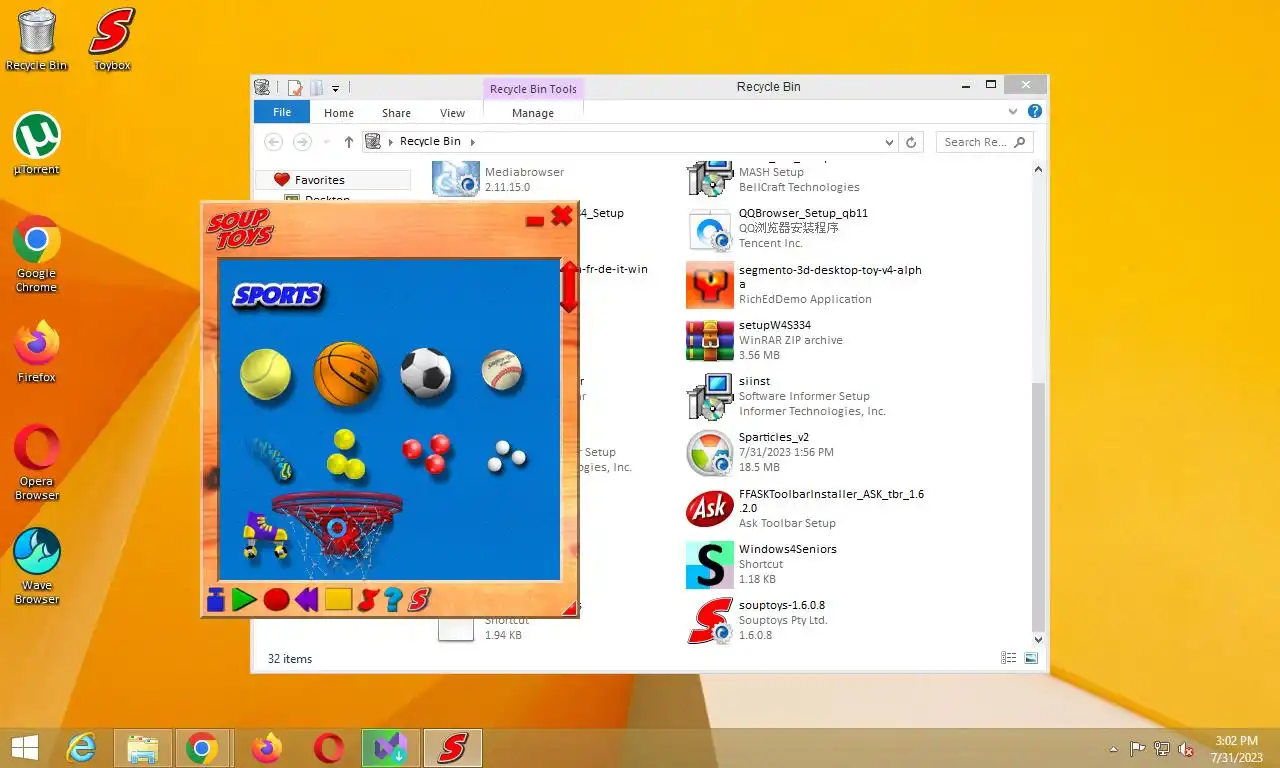Open Toybox desktop shortcut
This screenshot has width=1280, height=768.
point(112,40)
